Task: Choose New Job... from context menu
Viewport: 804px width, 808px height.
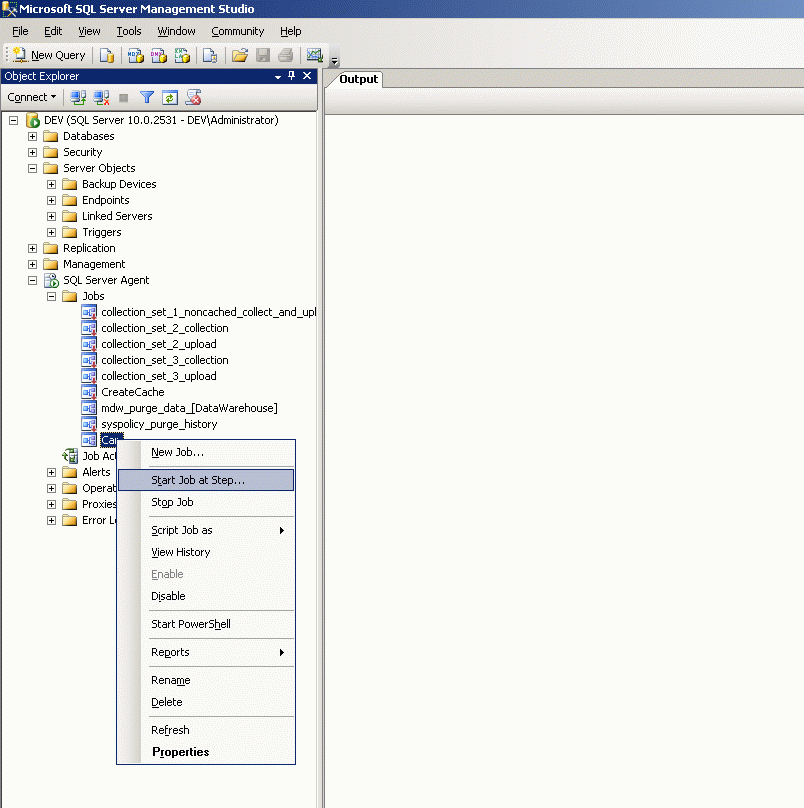Action: (x=206, y=452)
